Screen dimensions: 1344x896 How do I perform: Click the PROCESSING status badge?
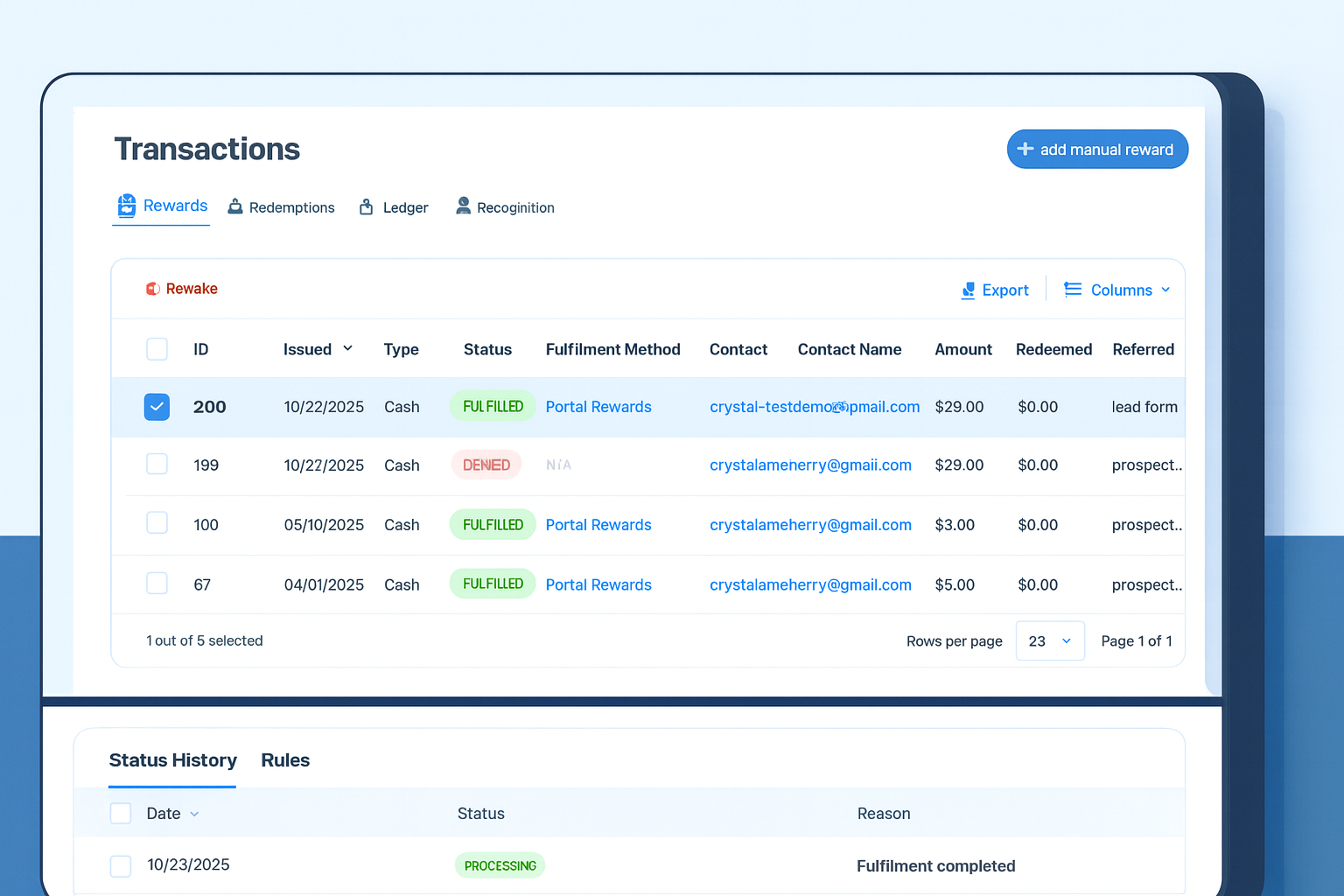click(x=500, y=865)
